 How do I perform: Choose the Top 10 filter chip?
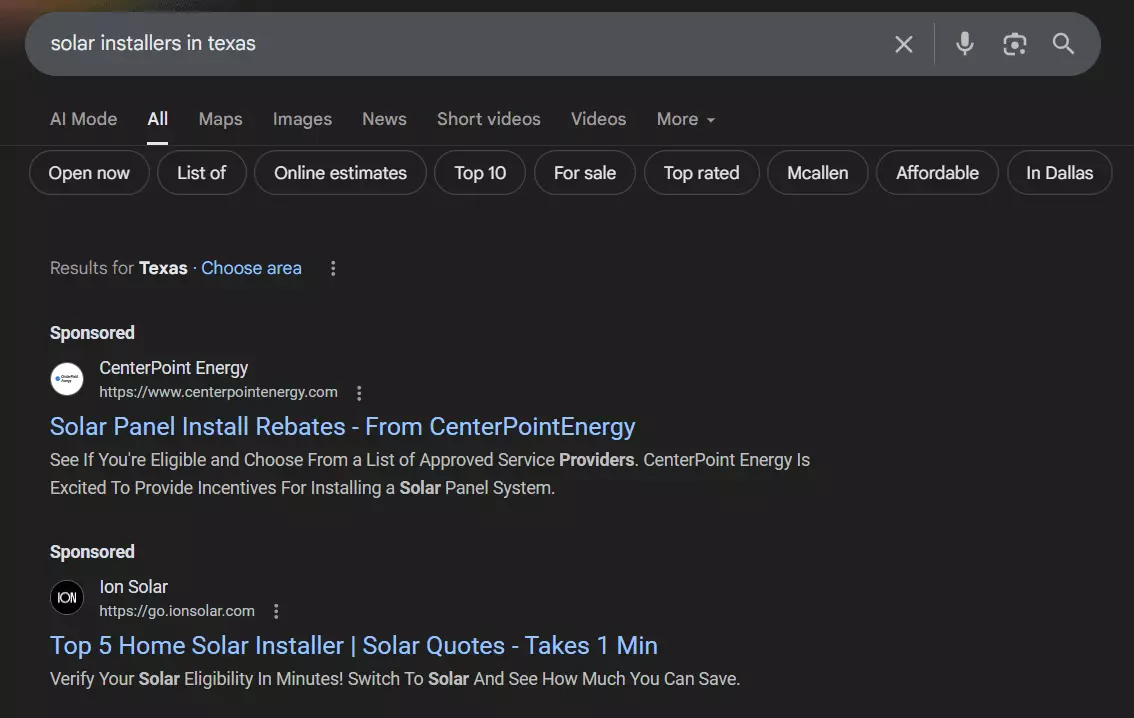tap(480, 173)
